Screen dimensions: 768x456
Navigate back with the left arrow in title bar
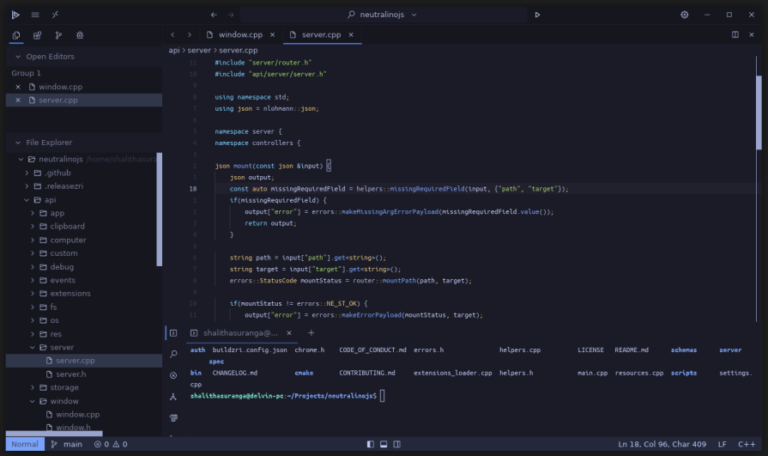coord(214,15)
